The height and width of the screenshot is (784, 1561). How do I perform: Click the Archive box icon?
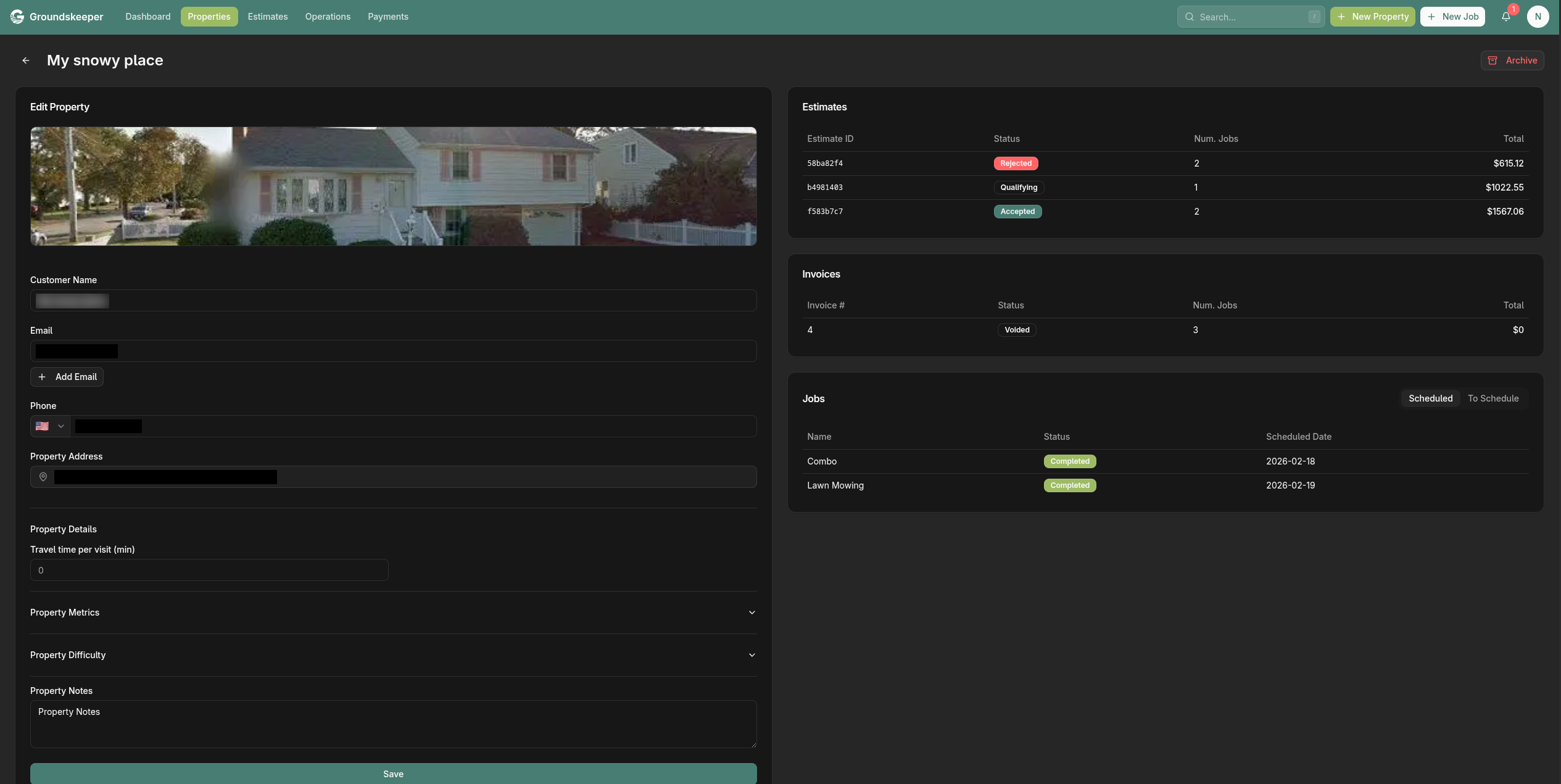1493,60
